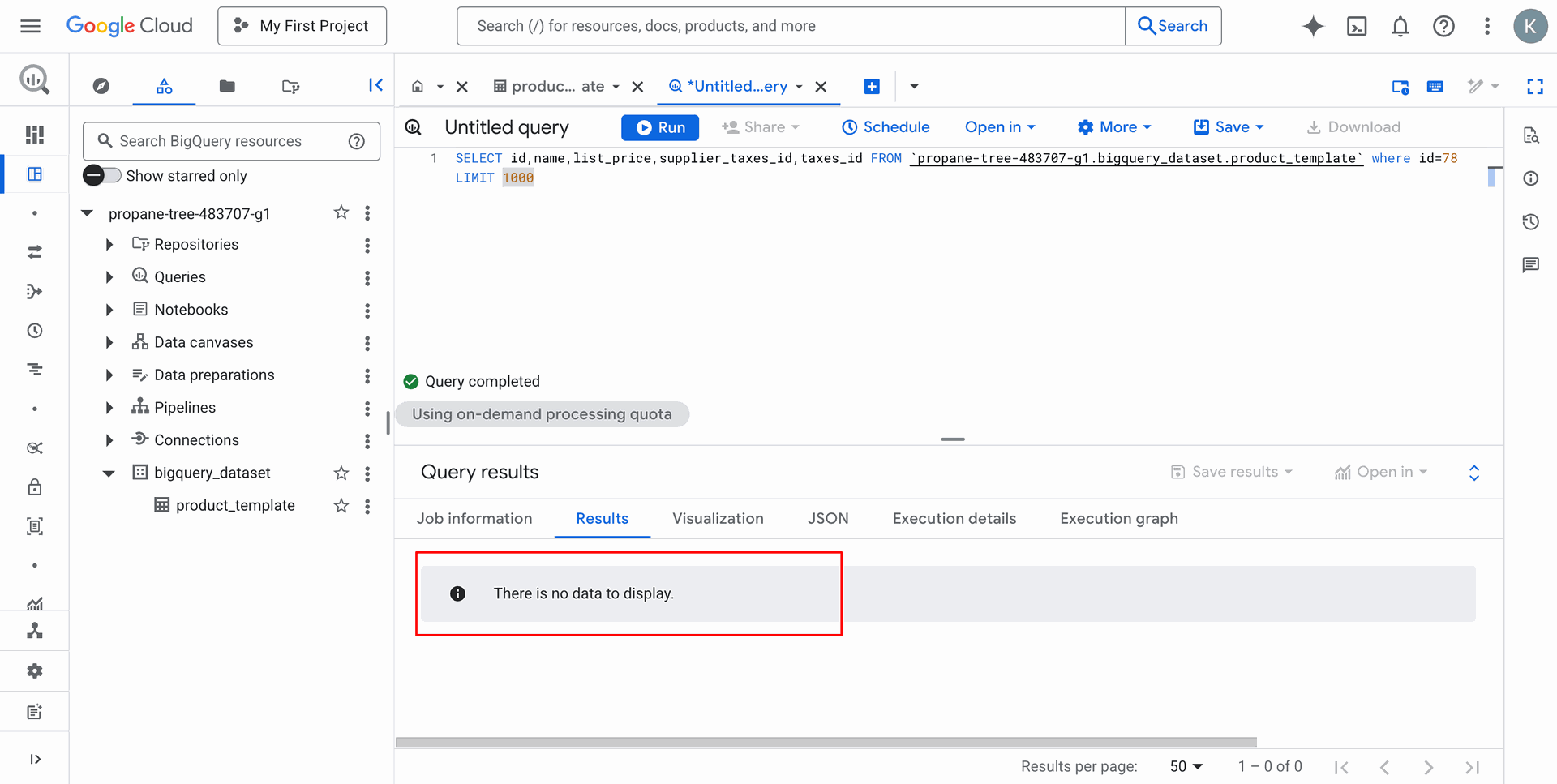Open the tab overflow dropdown arrow

(x=914, y=87)
